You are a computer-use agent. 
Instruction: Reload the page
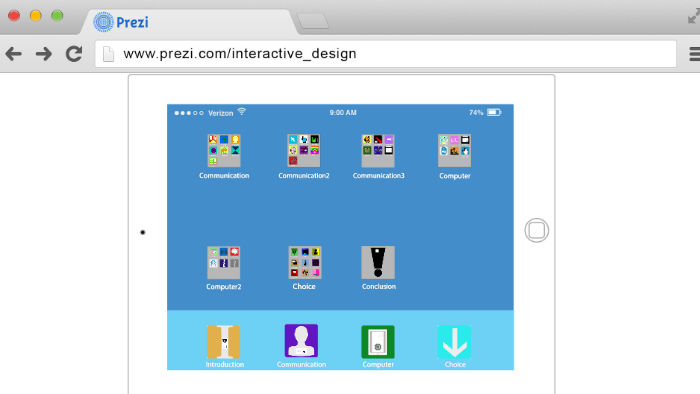click(x=74, y=54)
